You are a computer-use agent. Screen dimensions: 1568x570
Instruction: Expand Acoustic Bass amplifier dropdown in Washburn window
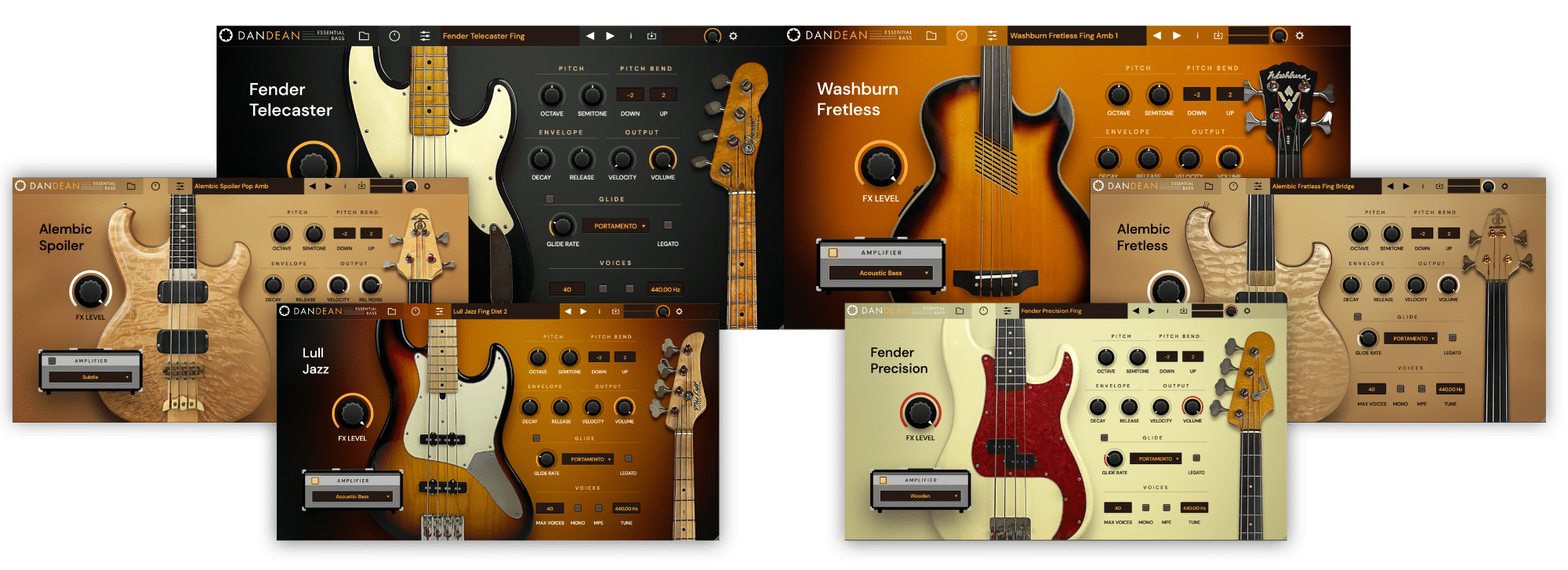pyautogui.click(x=880, y=273)
